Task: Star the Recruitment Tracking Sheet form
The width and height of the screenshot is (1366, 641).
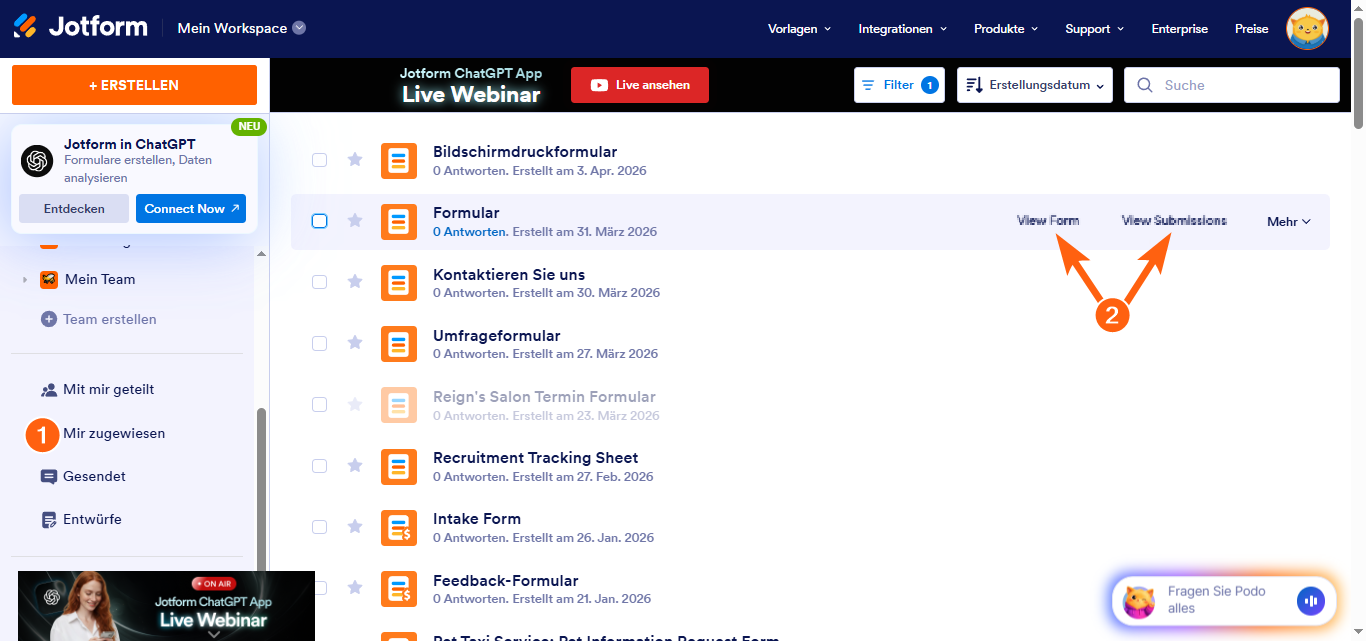Action: tap(354, 466)
